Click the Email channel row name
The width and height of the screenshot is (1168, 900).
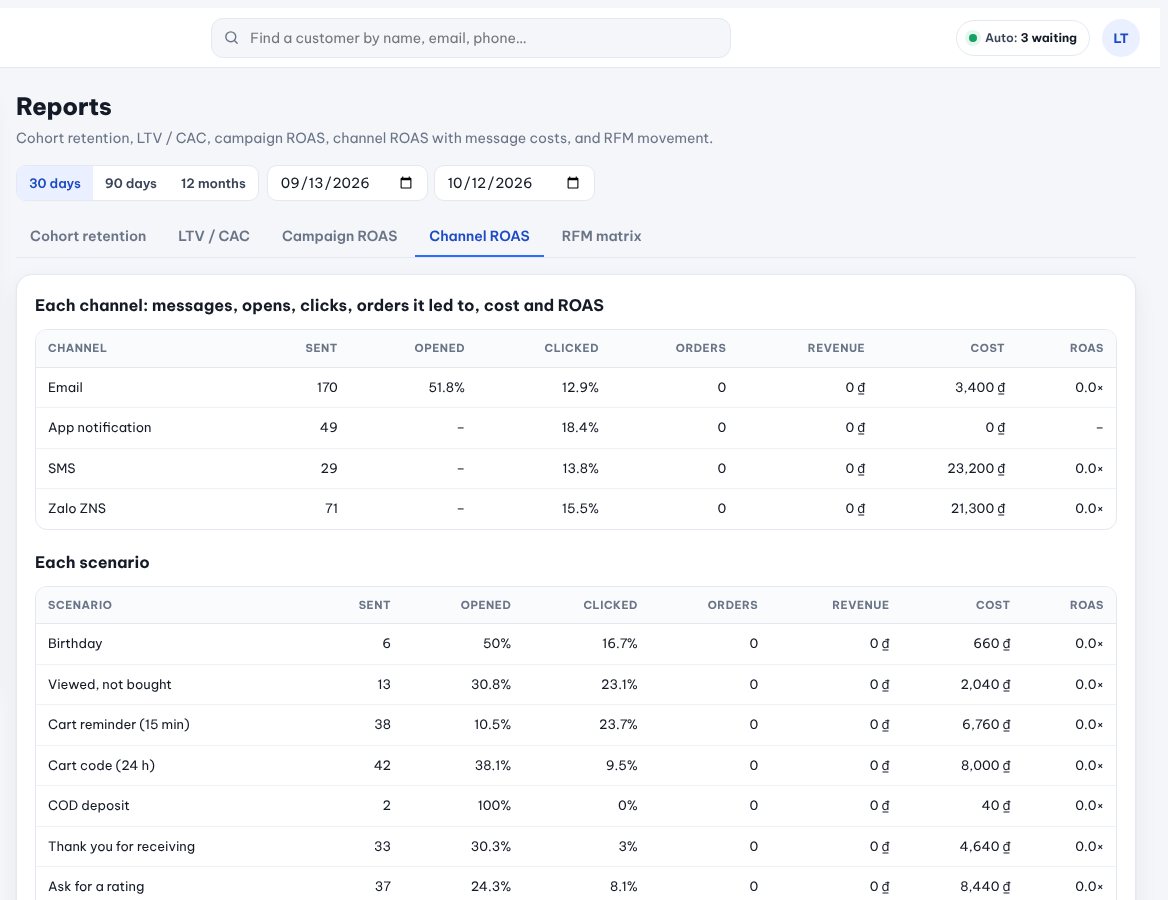click(66, 387)
